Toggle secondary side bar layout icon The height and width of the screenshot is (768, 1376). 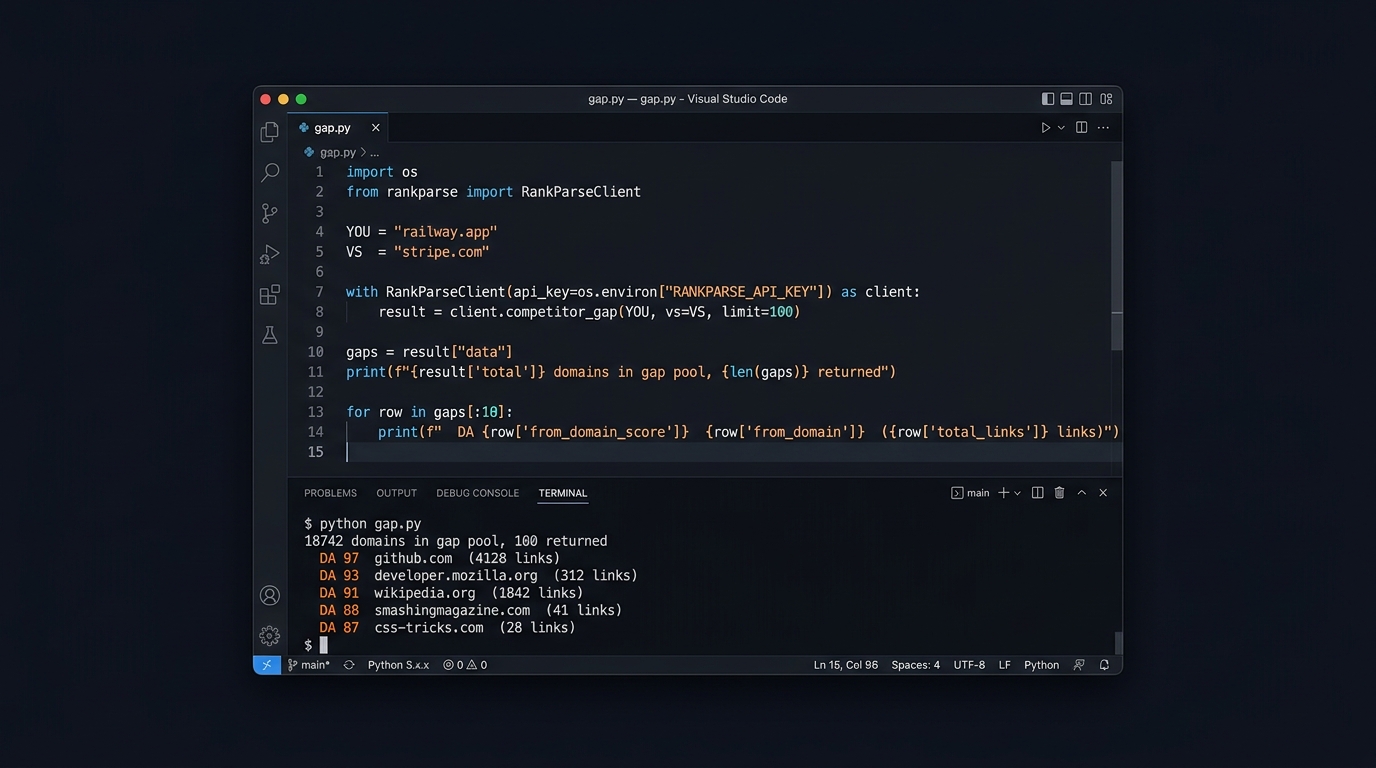(1086, 99)
